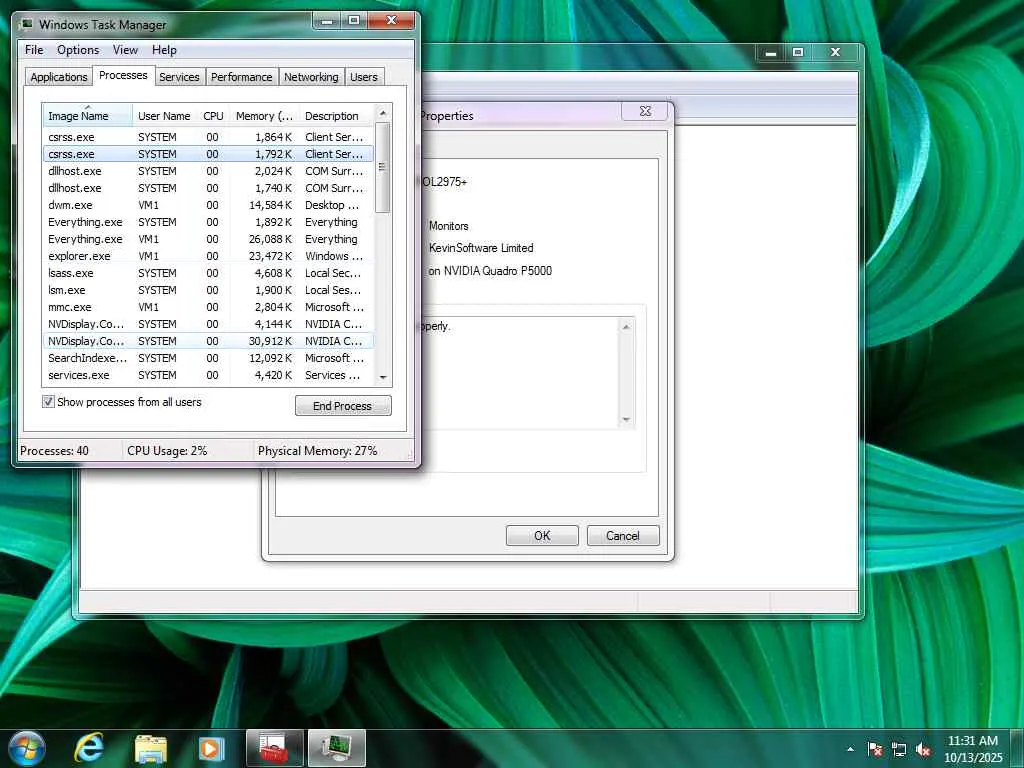1024x768 pixels.
Task: Select mmc.exe process row
Action: click(x=208, y=307)
